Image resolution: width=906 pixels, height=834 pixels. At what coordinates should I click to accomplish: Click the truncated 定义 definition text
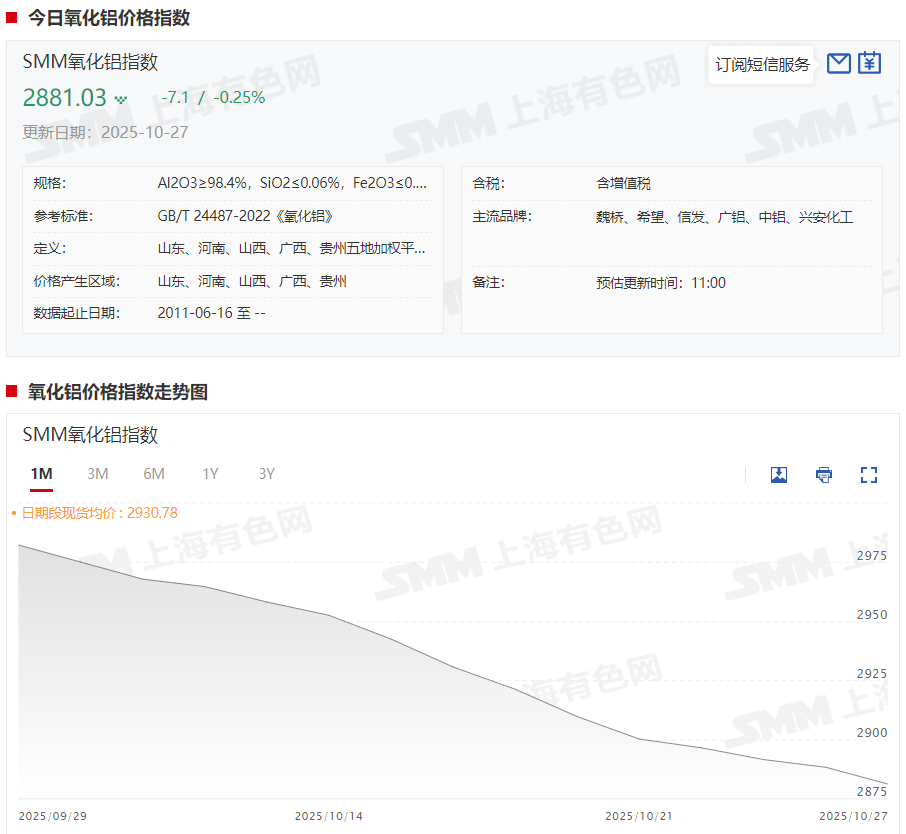(292, 249)
